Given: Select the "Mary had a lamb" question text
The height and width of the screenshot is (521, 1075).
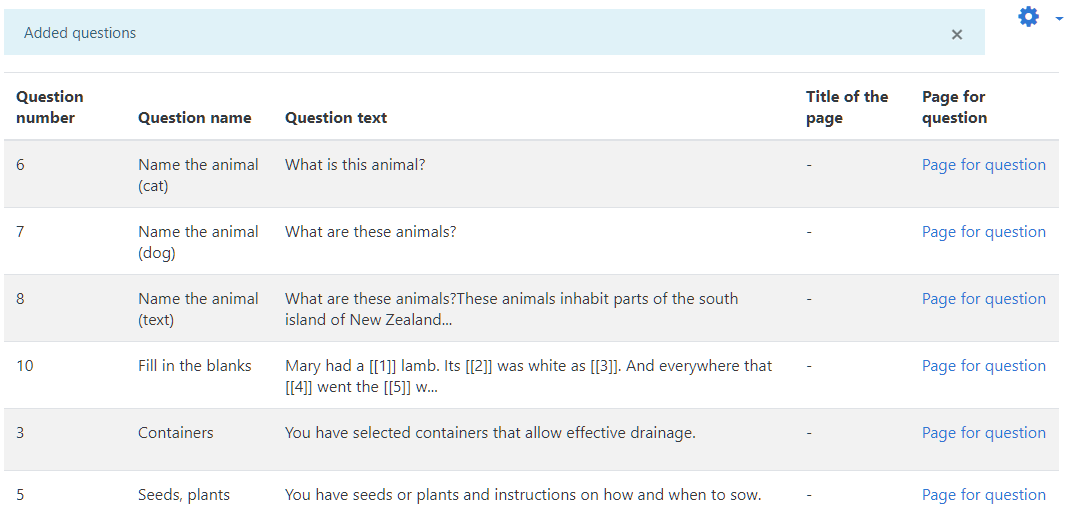Looking at the screenshot, I should coord(528,376).
